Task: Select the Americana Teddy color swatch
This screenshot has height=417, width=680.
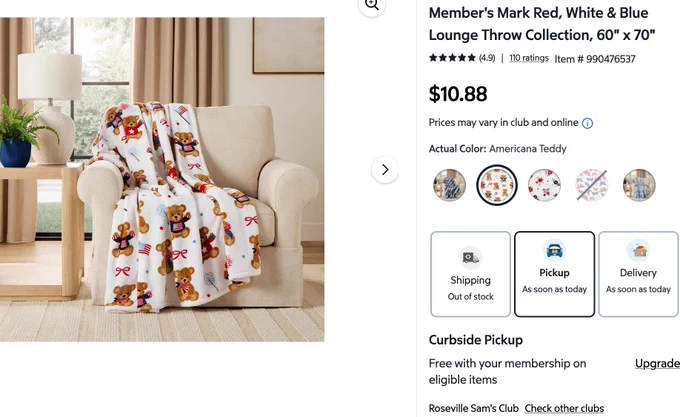Action: point(497,185)
